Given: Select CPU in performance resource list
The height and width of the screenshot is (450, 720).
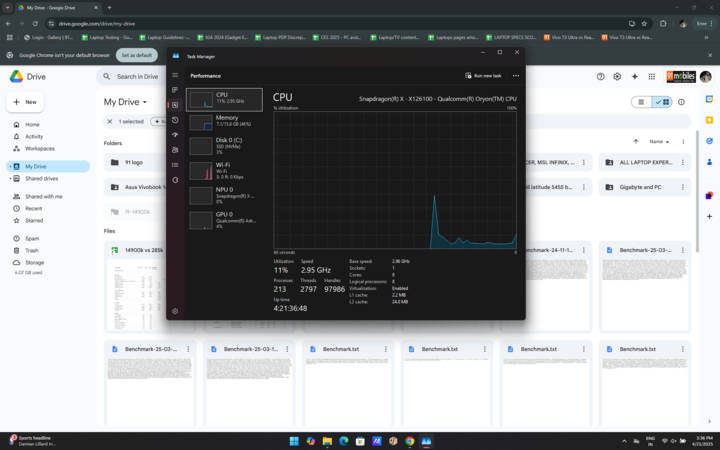Looking at the screenshot, I should 225,100.
